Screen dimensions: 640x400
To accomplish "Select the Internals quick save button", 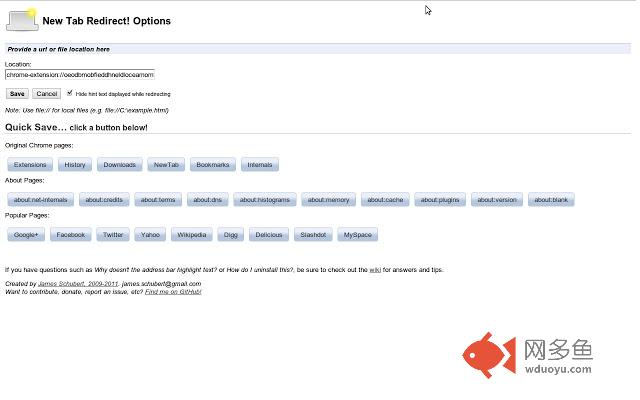I will pos(259,165).
